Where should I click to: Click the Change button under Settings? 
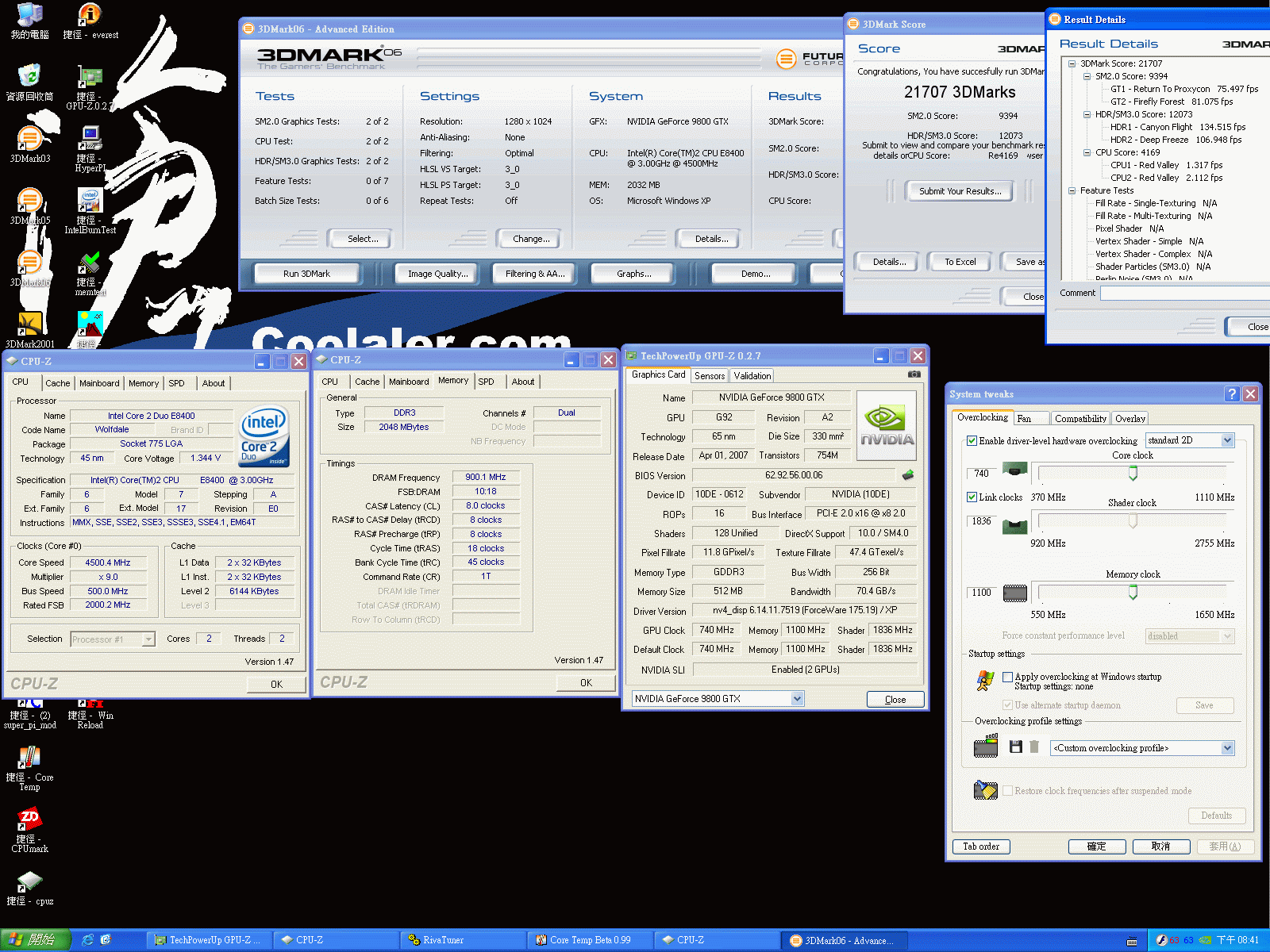[x=530, y=239]
